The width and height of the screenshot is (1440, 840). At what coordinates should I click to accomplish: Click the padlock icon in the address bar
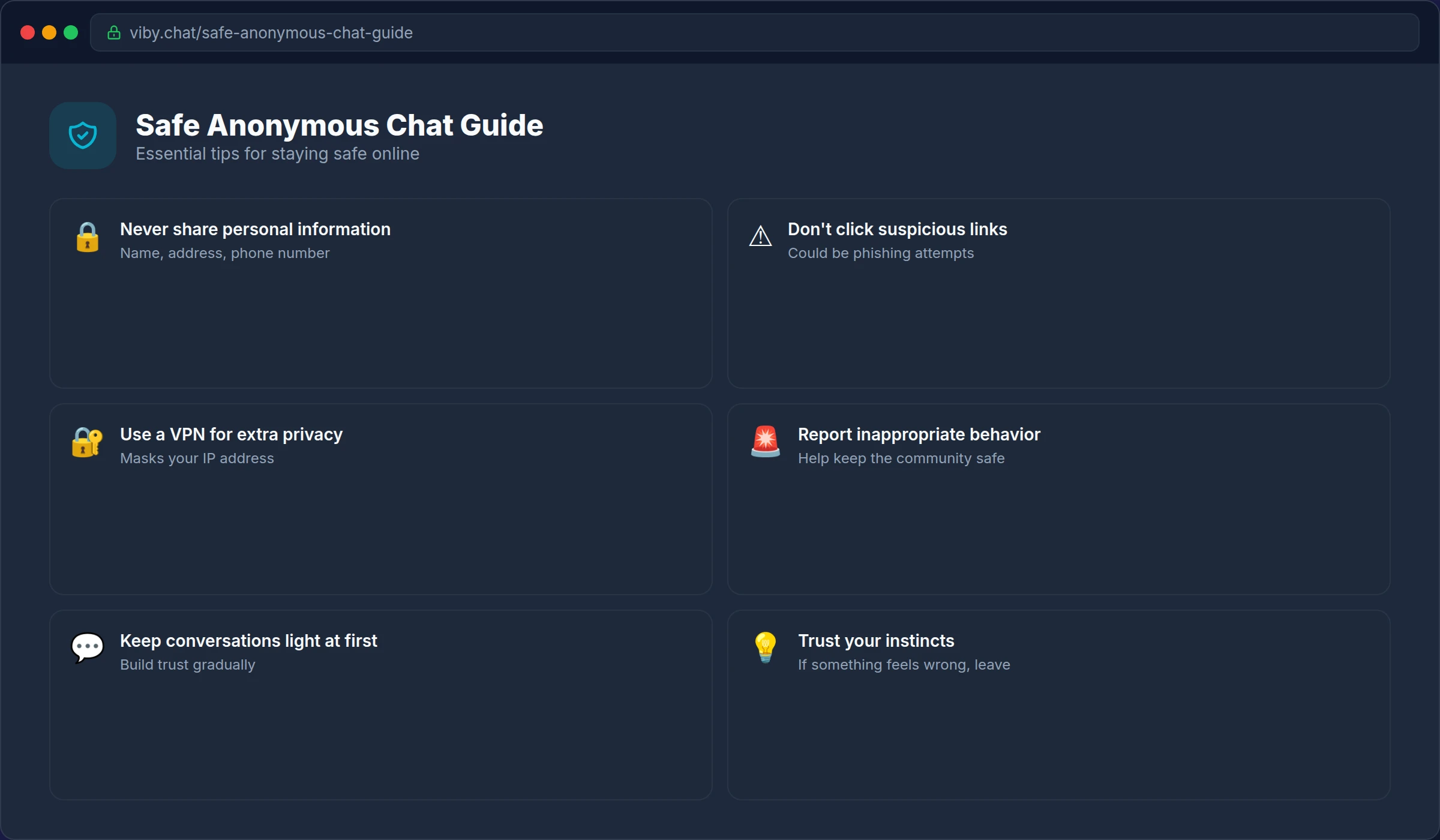(x=114, y=33)
